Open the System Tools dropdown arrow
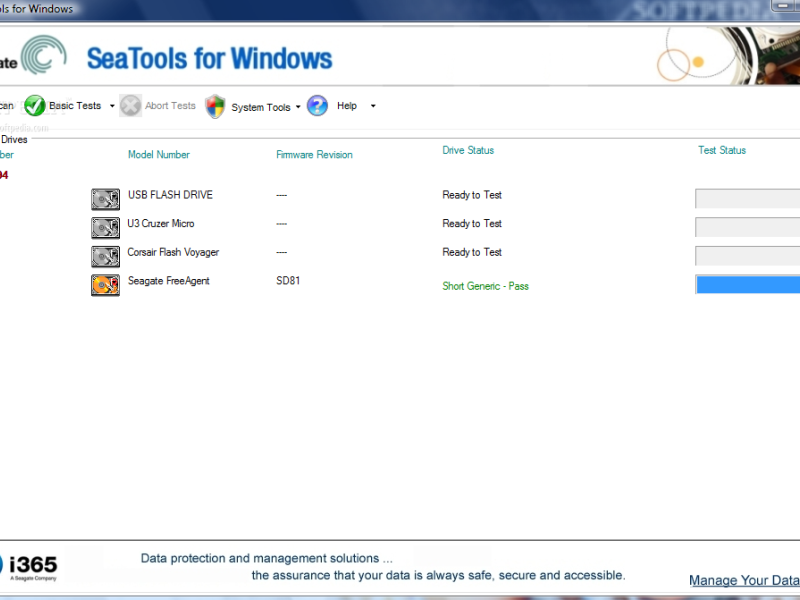This screenshot has width=800, height=600. pos(298,107)
